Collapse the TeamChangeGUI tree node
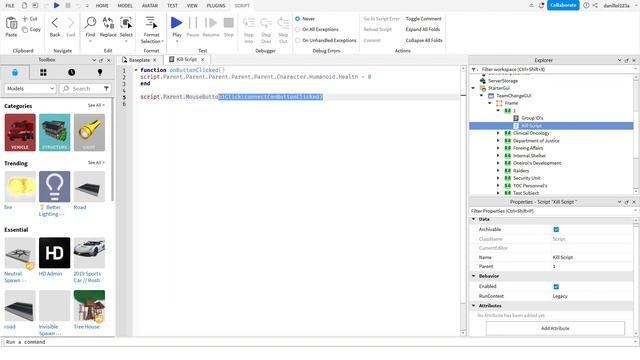This screenshot has width=640, height=360. 482,96
